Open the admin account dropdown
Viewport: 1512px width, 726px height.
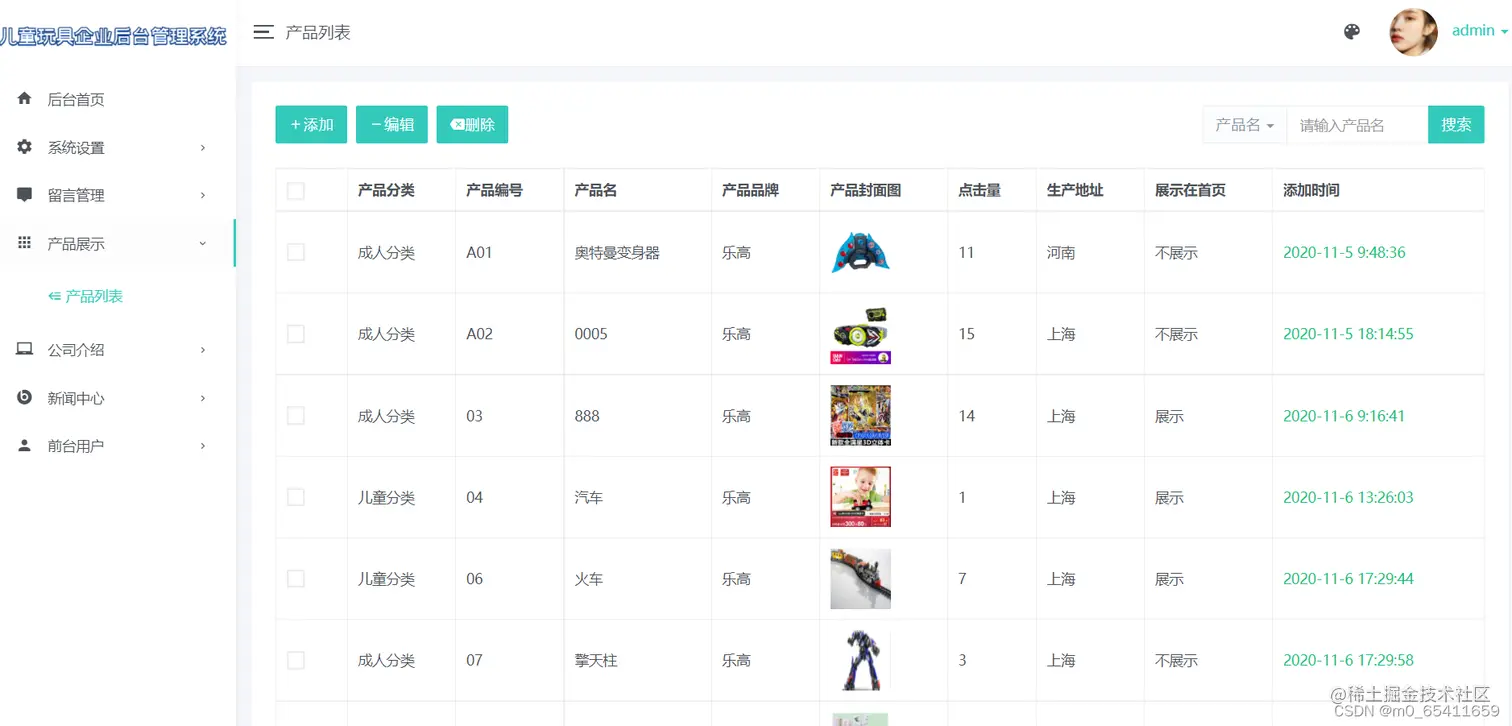[1477, 30]
